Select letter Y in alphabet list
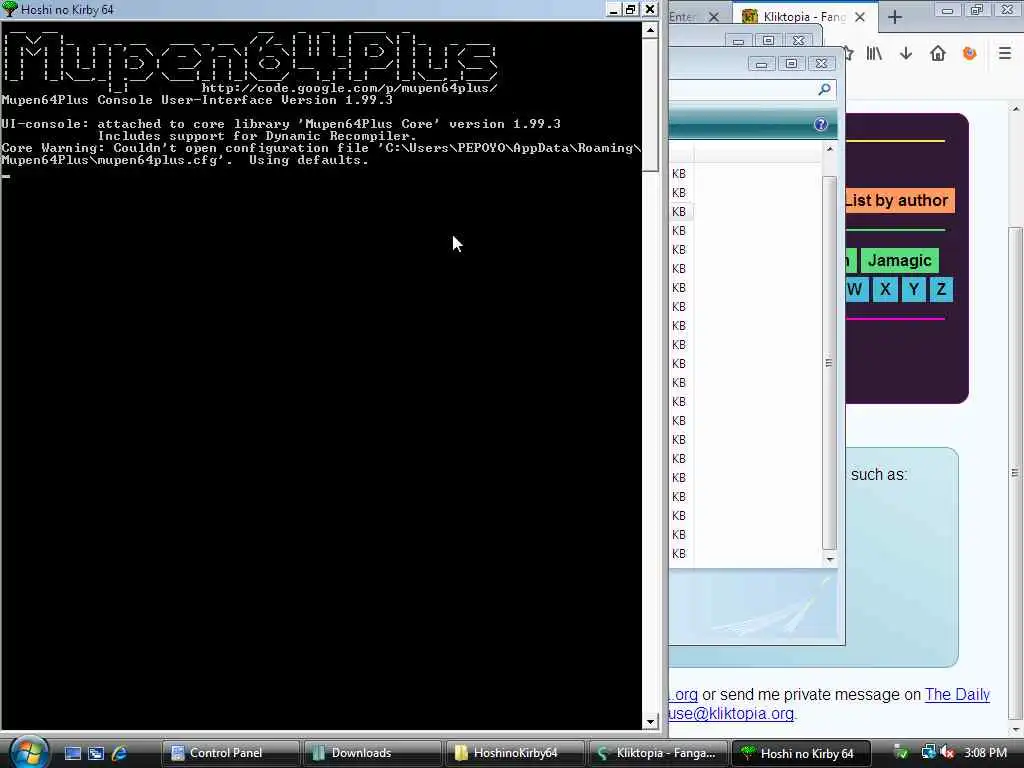The image size is (1024, 768). [x=914, y=289]
